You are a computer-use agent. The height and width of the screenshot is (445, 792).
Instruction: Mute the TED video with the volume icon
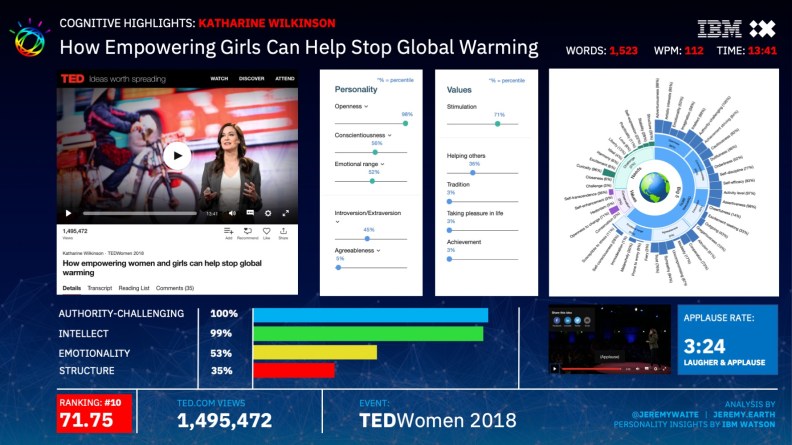click(232, 213)
